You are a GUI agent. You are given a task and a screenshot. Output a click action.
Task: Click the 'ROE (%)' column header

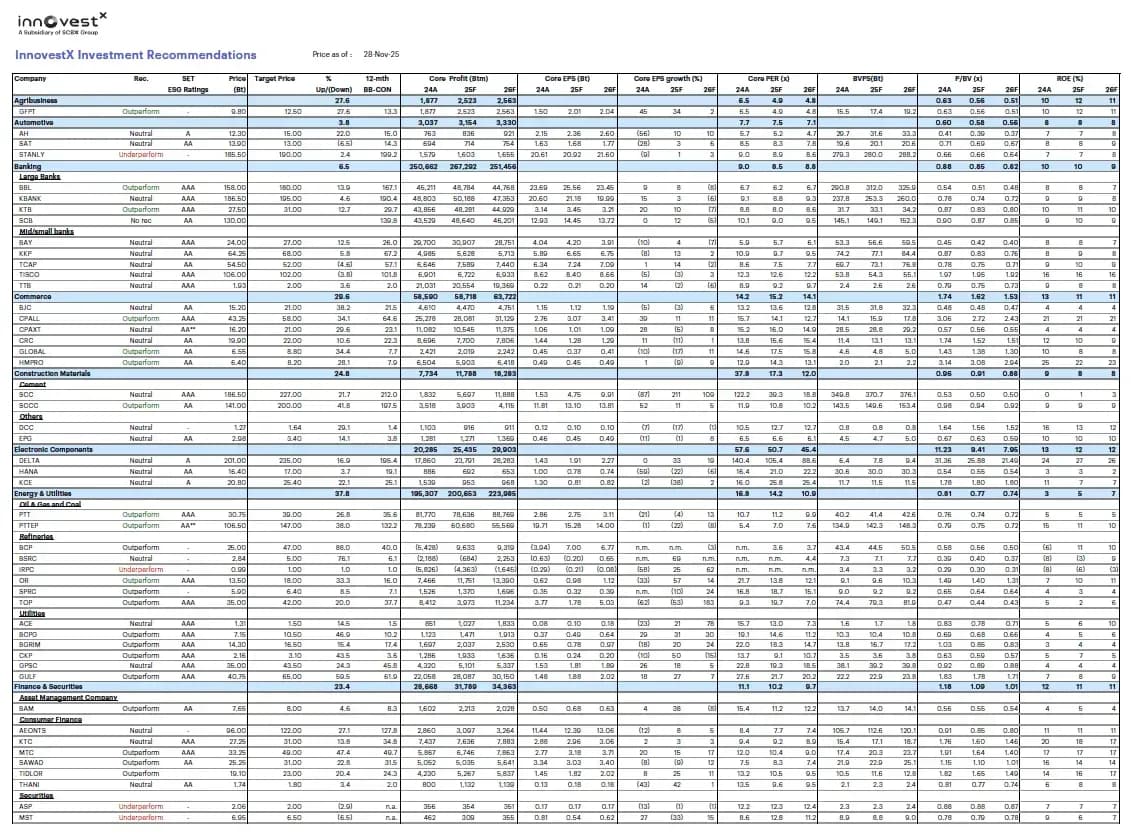(x=1070, y=78)
